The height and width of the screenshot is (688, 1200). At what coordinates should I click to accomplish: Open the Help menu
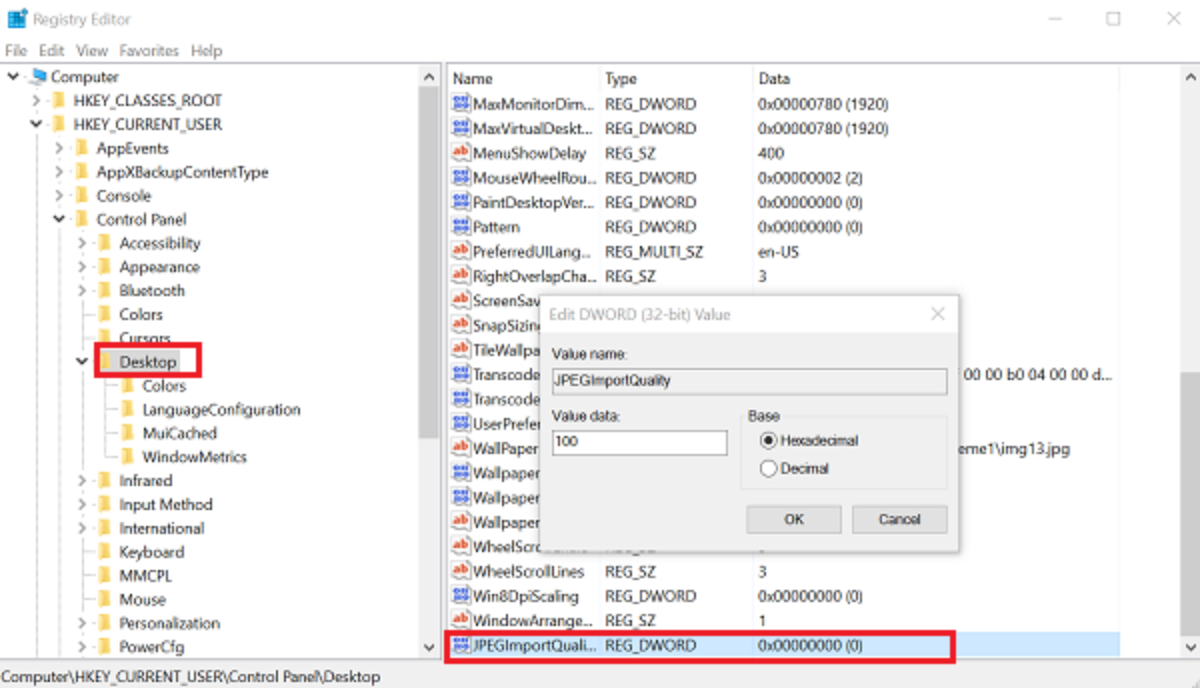206,50
